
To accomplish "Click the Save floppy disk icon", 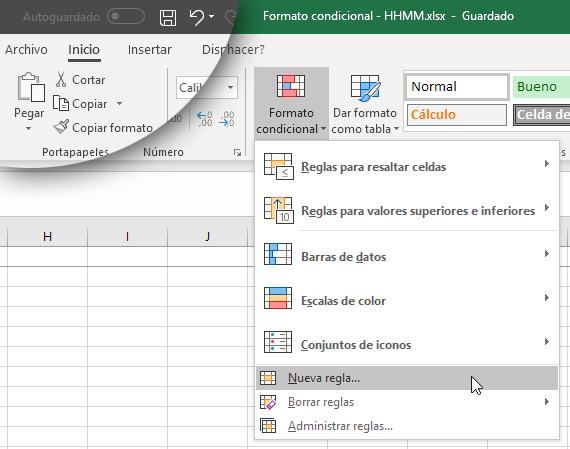I will (x=168, y=17).
